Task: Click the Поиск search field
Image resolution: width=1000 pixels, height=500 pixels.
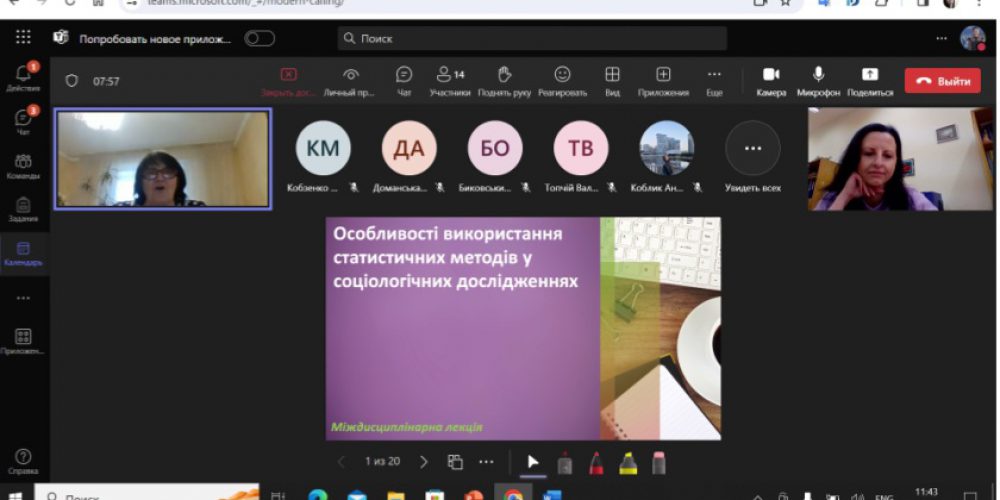Action: click(532, 39)
